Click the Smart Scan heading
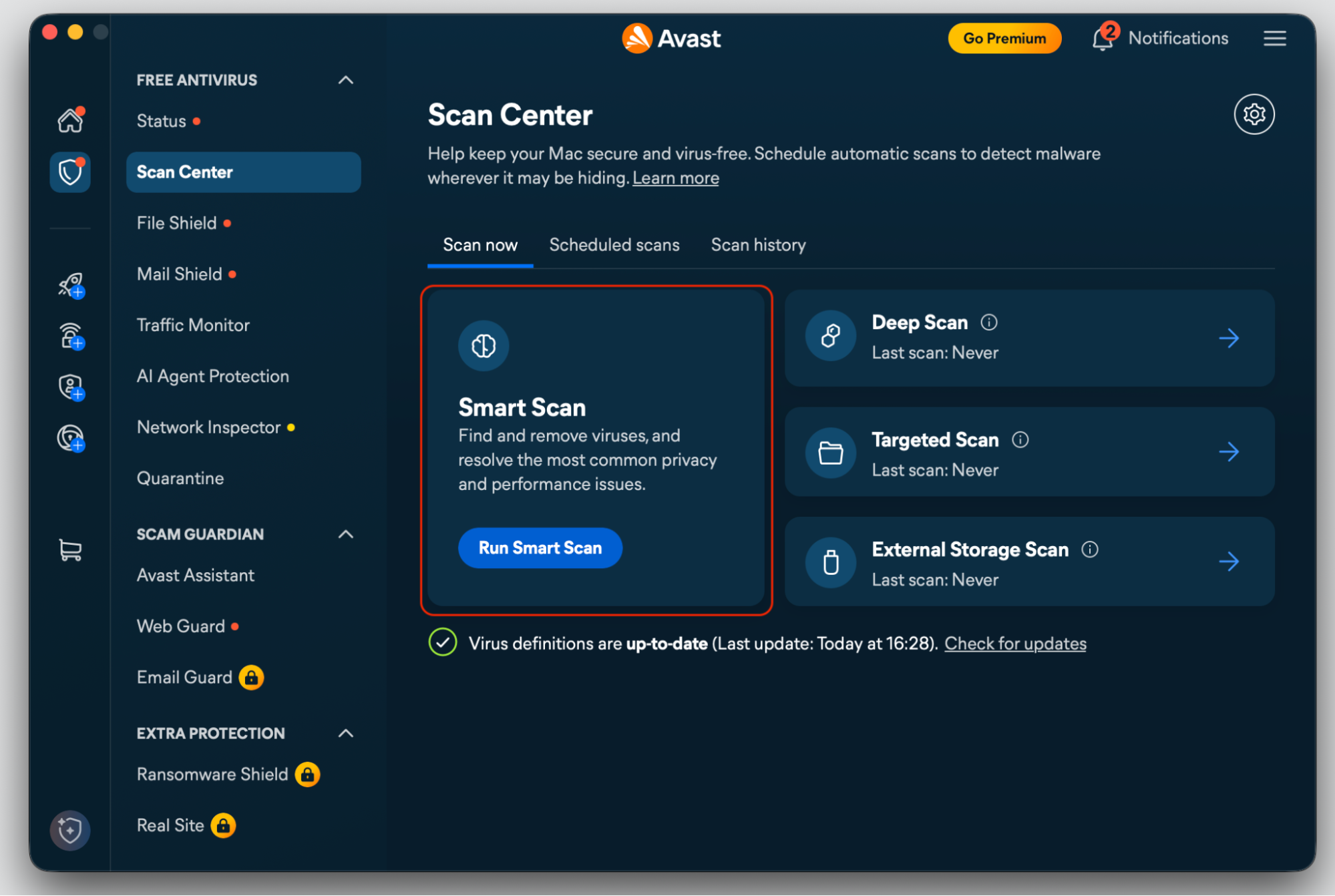 pyautogui.click(x=522, y=407)
